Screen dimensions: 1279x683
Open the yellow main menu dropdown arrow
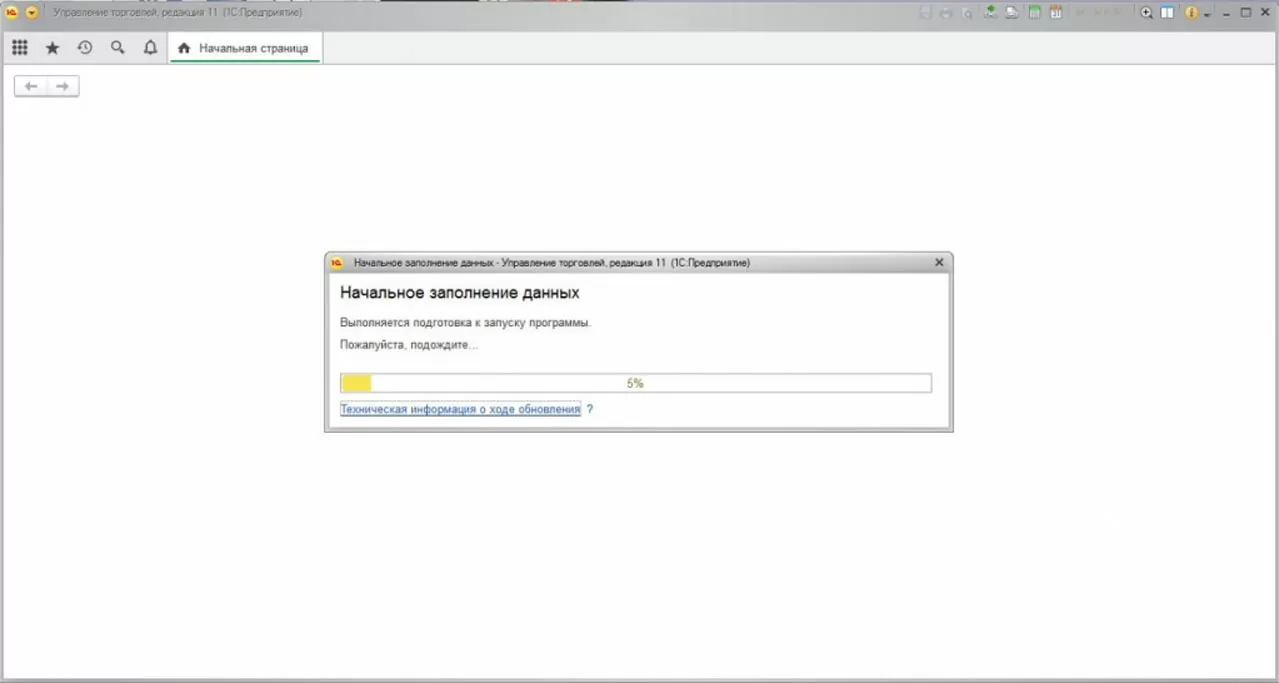point(32,12)
